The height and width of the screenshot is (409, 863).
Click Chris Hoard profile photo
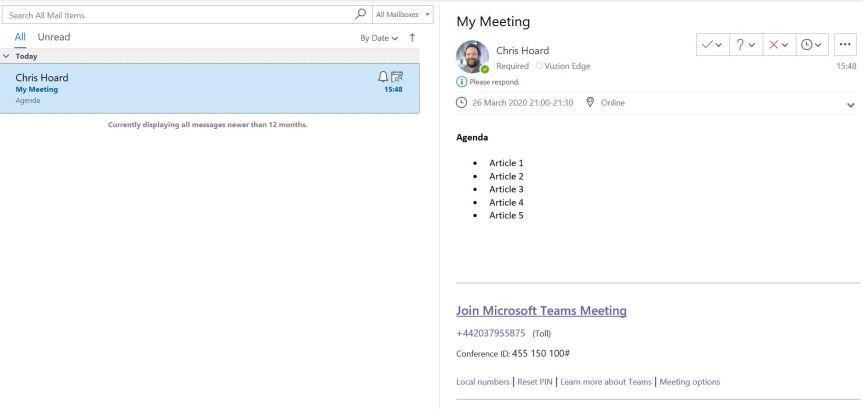tap(472, 57)
